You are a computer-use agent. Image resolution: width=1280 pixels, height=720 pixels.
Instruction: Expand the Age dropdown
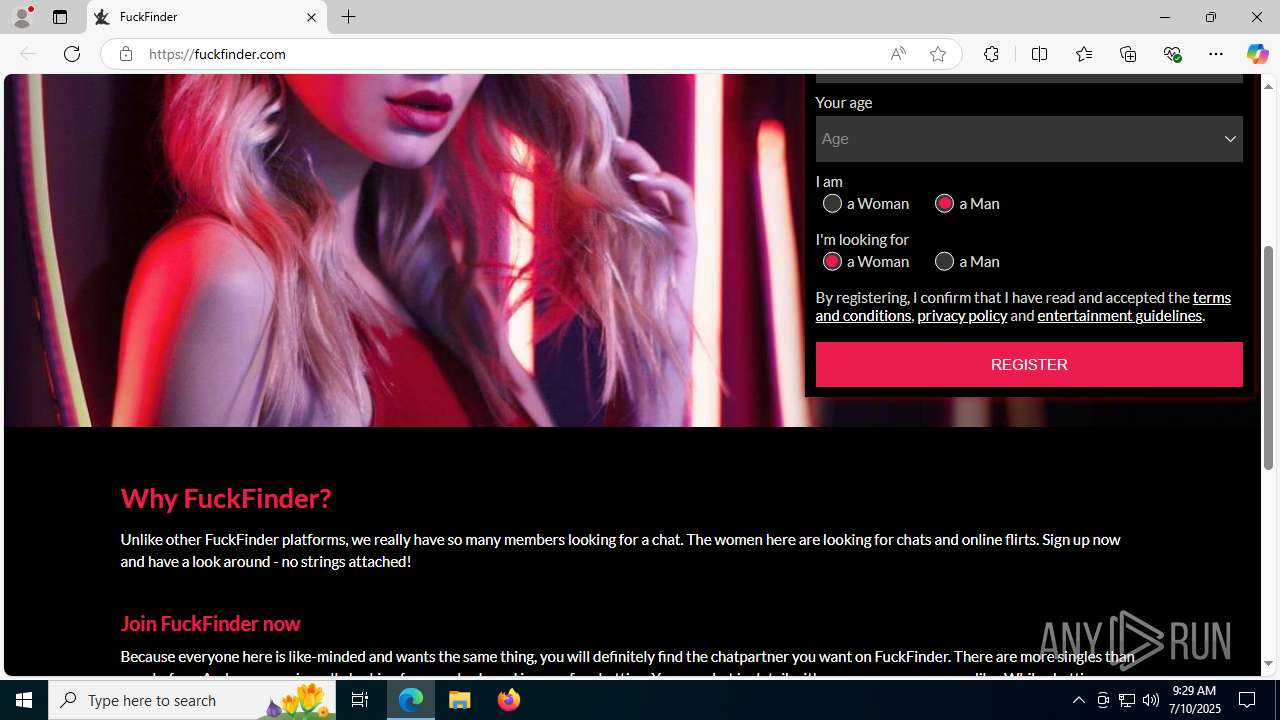point(1029,139)
